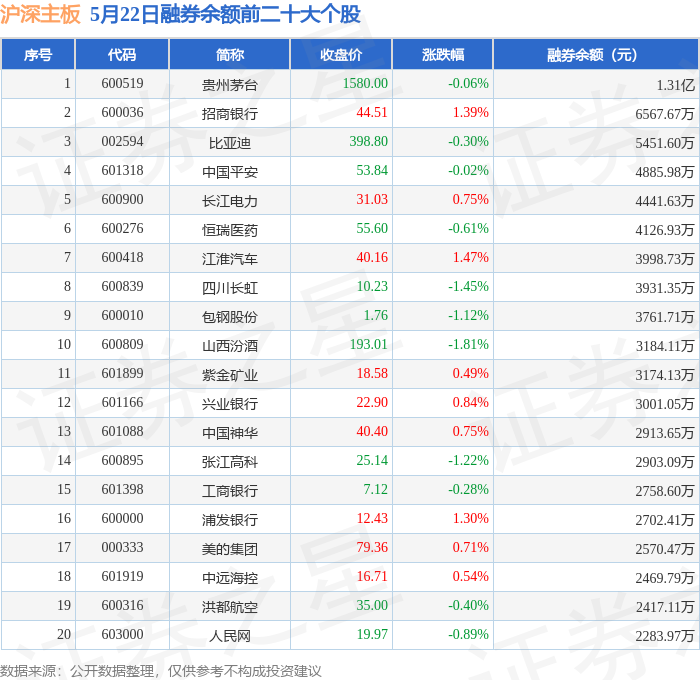
Task: Click stock code 600036
Action: (122, 113)
